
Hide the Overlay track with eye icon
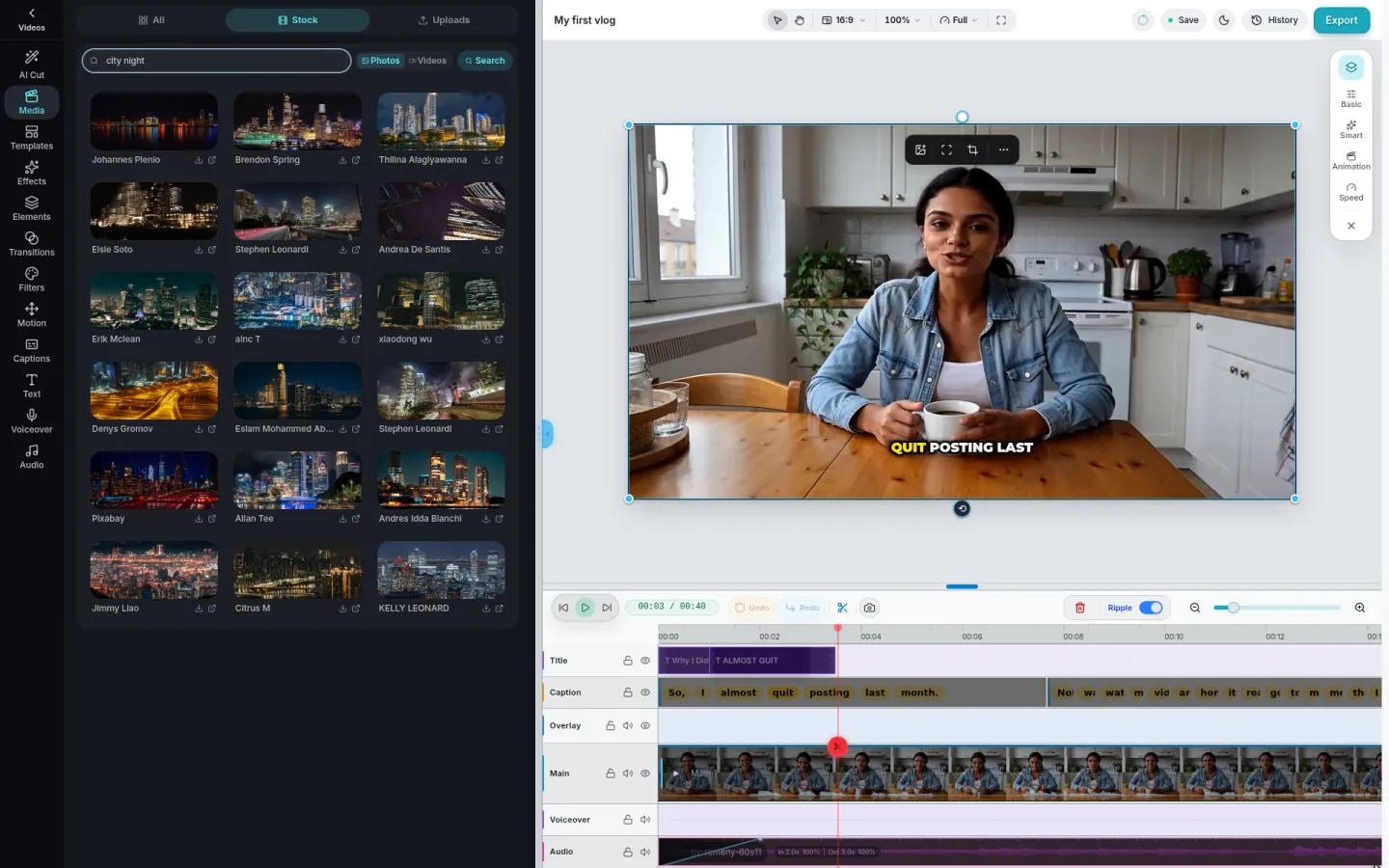(645, 725)
